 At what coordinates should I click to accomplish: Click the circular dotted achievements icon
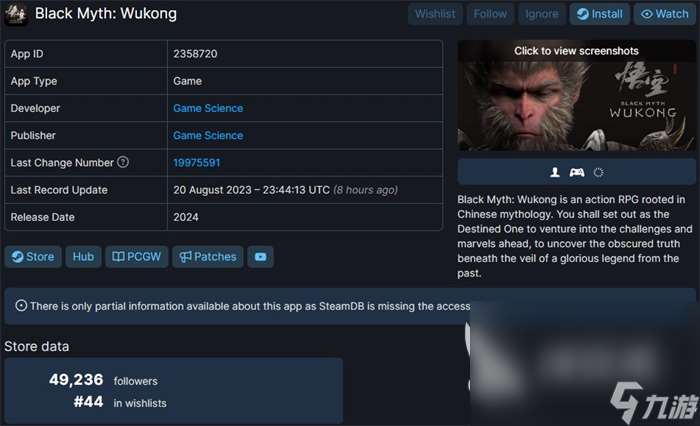click(x=598, y=172)
